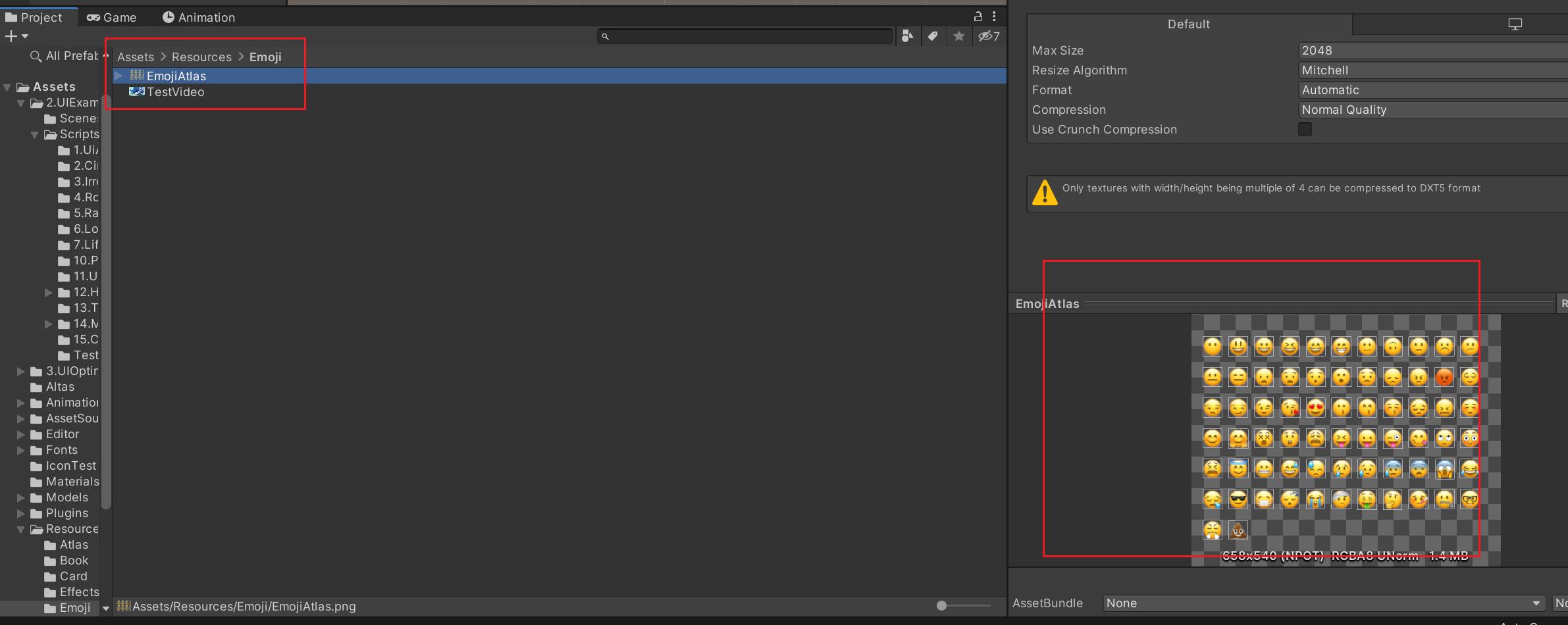This screenshot has width=1568, height=625.
Task: Select the Emoji folder in tree
Action: tap(67, 608)
